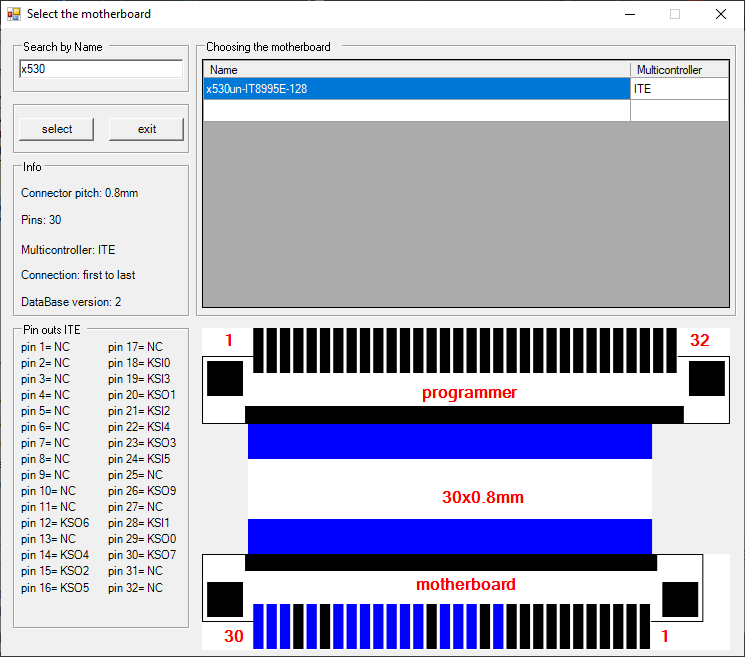Click the pin 30= KSO7 entry
The width and height of the screenshot is (745, 657).
click(142, 555)
